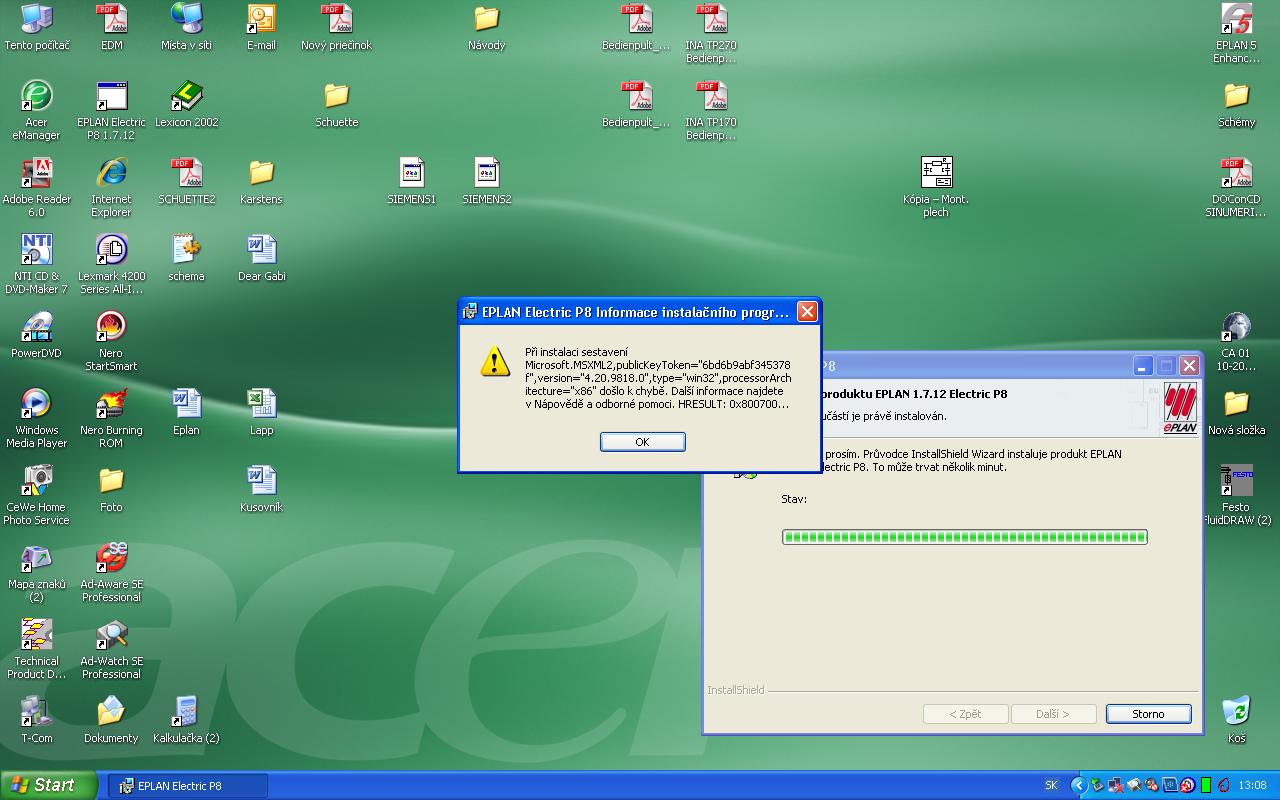Viewport: 1280px width, 800px height.
Task: Expand hidden system tray icons
Action: pos(1079,786)
